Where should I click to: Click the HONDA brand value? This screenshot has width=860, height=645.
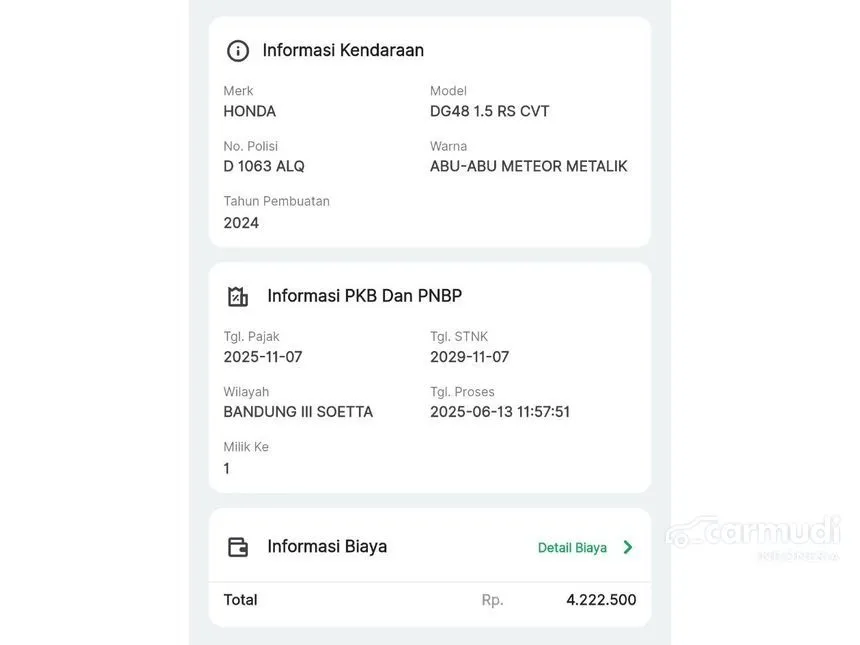pyautogui.click(x=250, y=111)
